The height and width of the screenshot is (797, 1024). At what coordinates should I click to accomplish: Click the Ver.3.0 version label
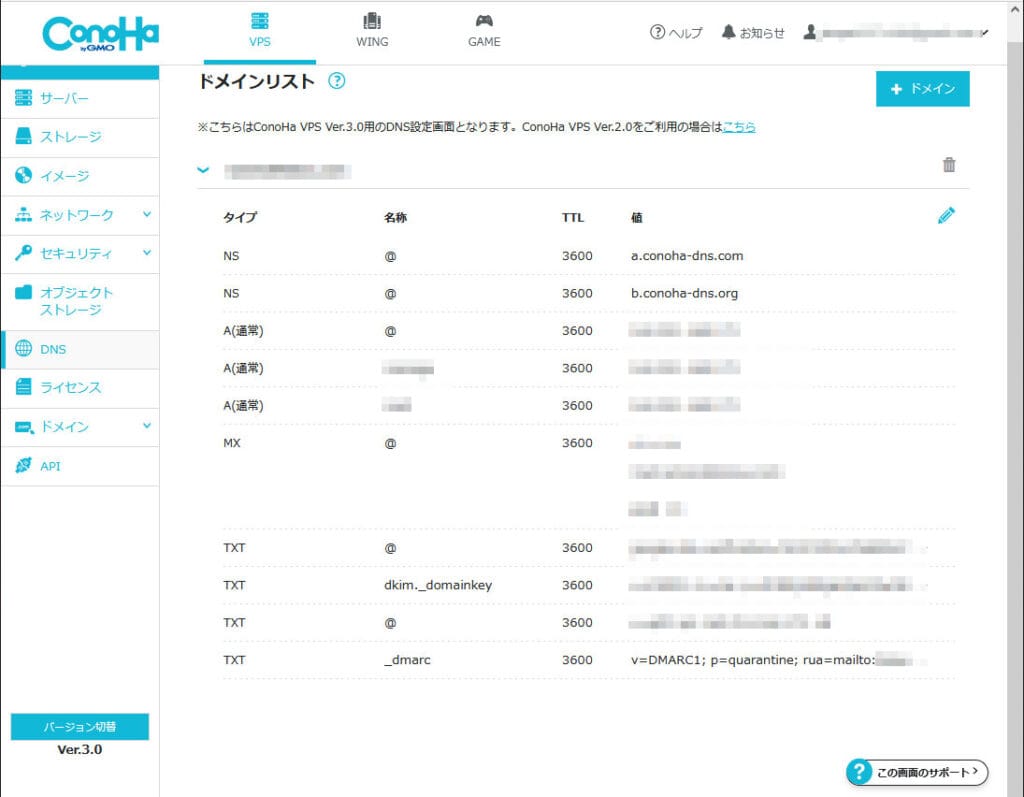[x=80, y=749]
